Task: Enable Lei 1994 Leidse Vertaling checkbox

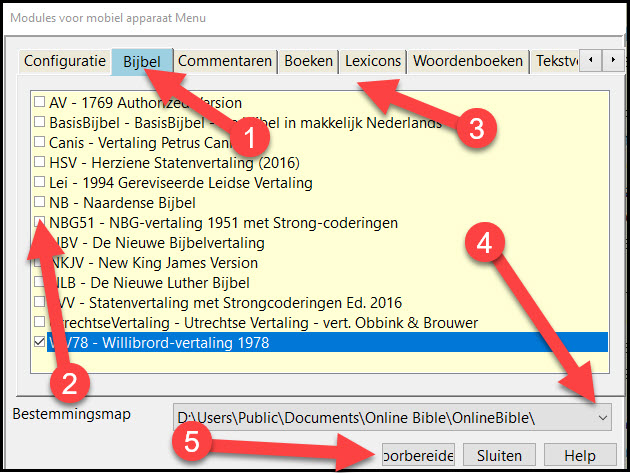Action: click(39, 182)
